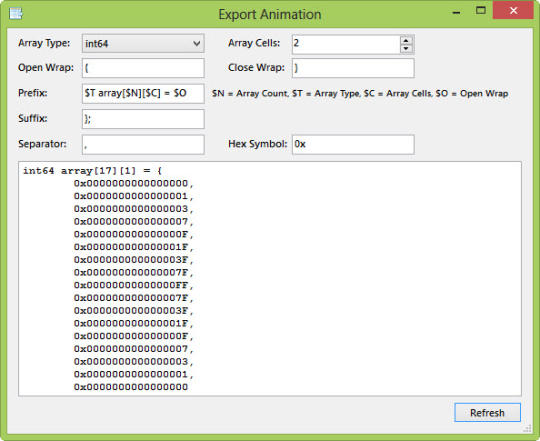Focus the Open Wrap input field
This screenshot has width=540, height=441.
tap(143, 68)
